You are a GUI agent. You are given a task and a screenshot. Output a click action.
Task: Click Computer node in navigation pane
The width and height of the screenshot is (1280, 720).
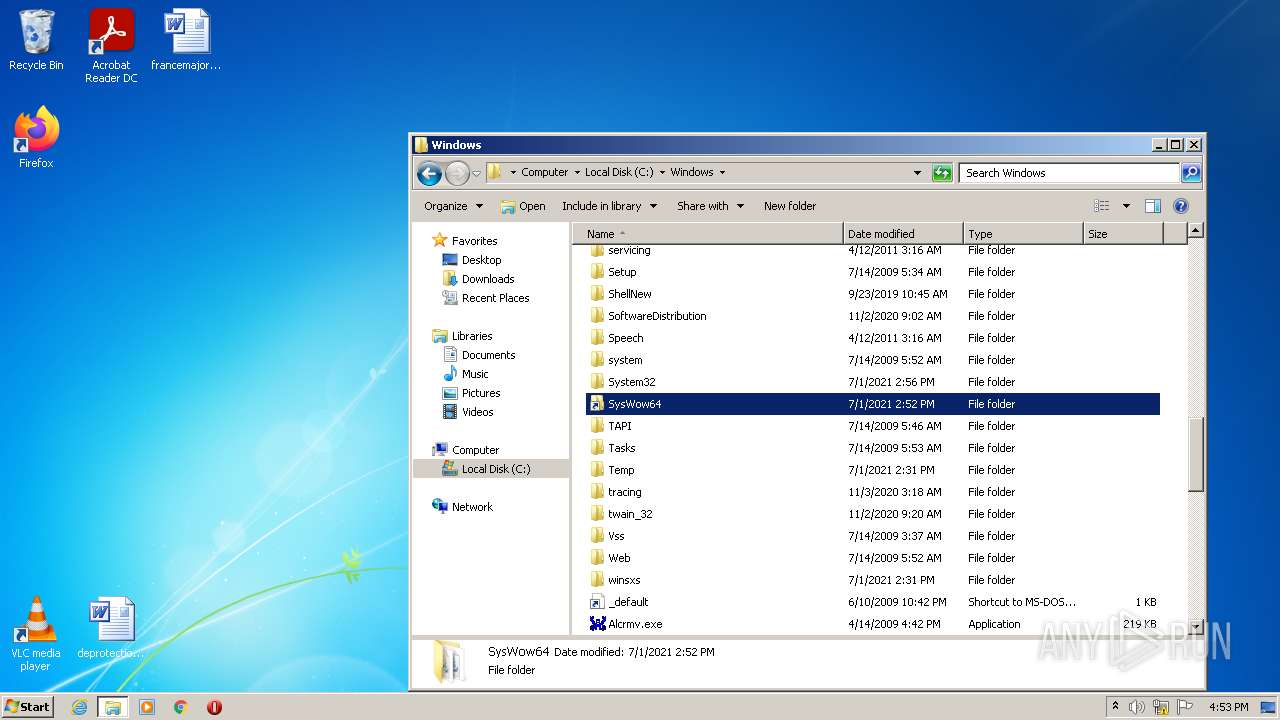[475, 450]
